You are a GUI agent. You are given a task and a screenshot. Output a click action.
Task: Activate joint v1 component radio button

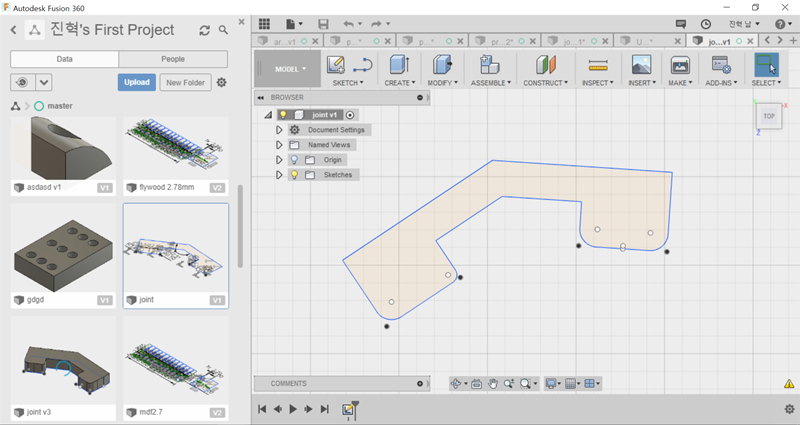[350, 115]
